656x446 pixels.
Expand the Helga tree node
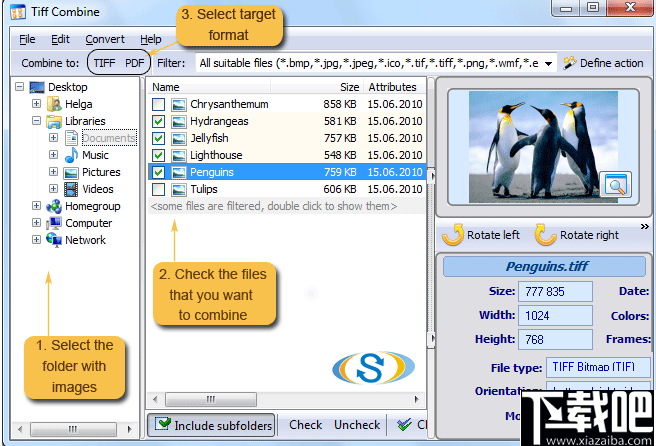click(x=36, y=103)
